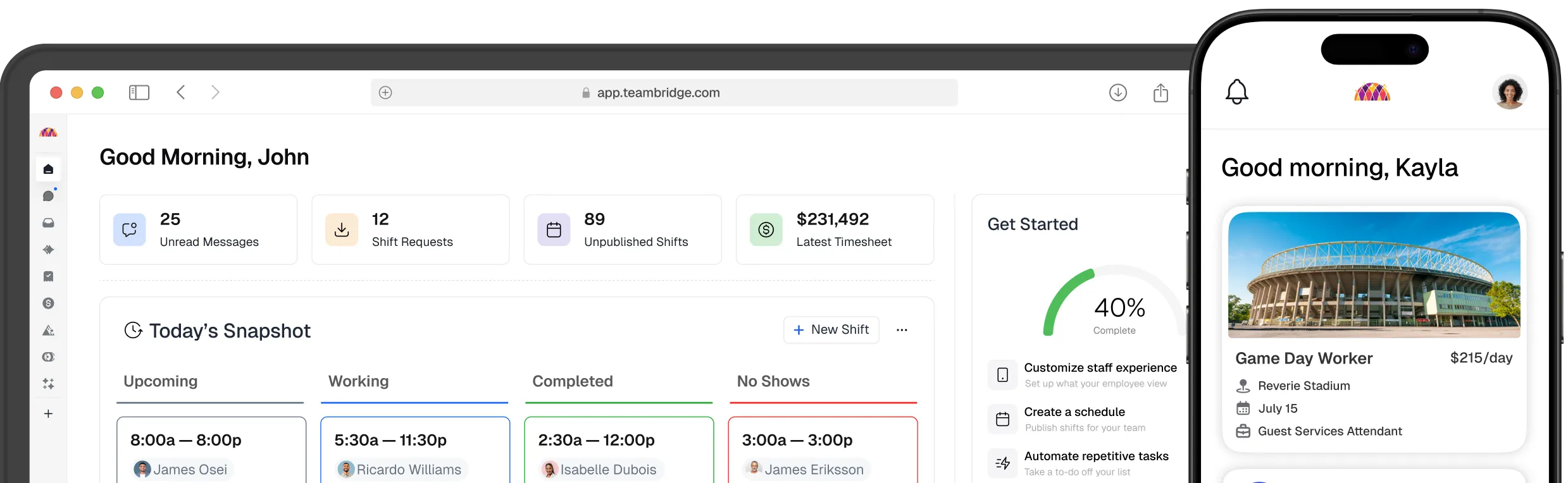The image size is (1568, 483).
Task: Click the mountain-shaped sidebar icon
Action: (x=48, y=331)
